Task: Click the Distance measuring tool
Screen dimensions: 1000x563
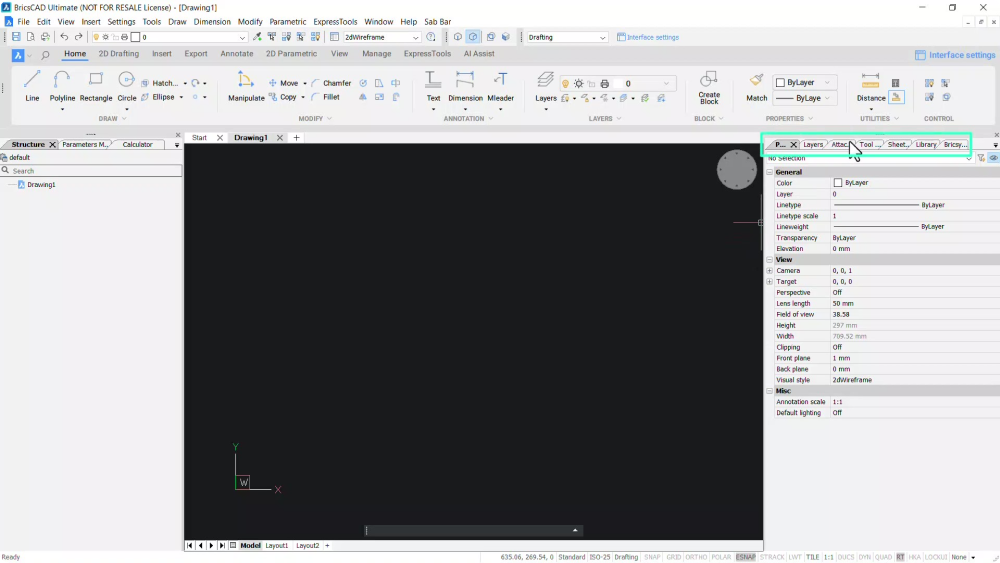Action: [x=871, y=86]
